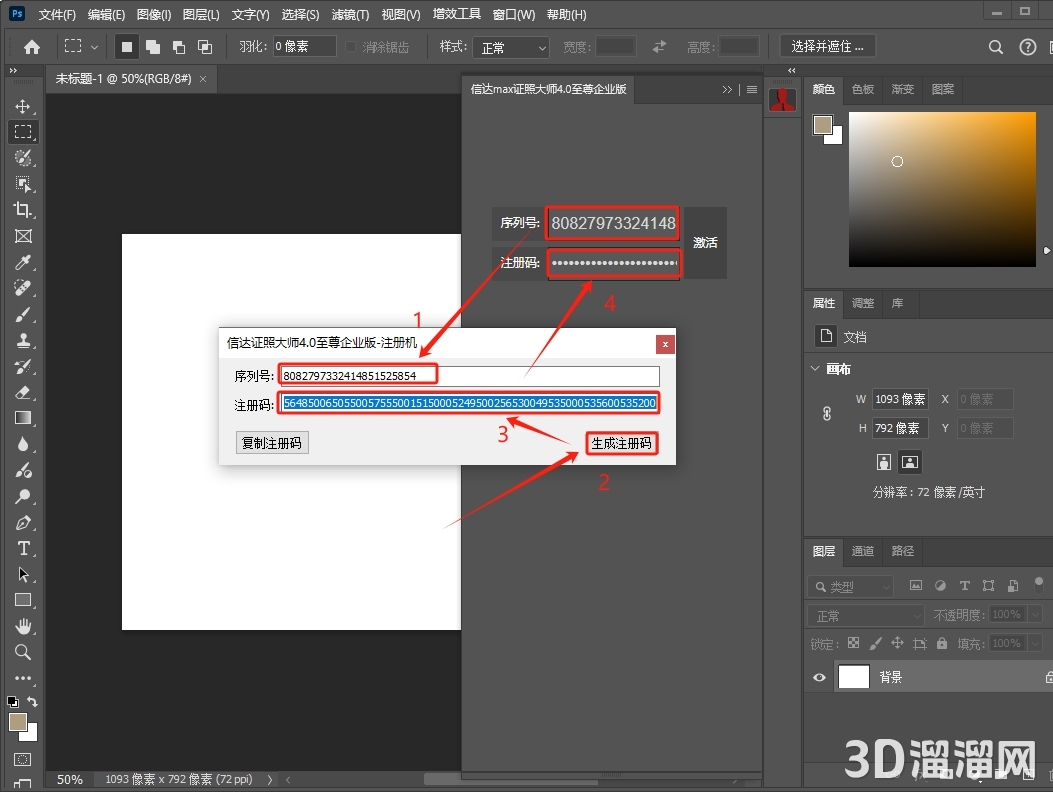Open the layer filter 类型 dropdown
Image resolution: width=1053 pixels, height=792 pixels.
852,587
